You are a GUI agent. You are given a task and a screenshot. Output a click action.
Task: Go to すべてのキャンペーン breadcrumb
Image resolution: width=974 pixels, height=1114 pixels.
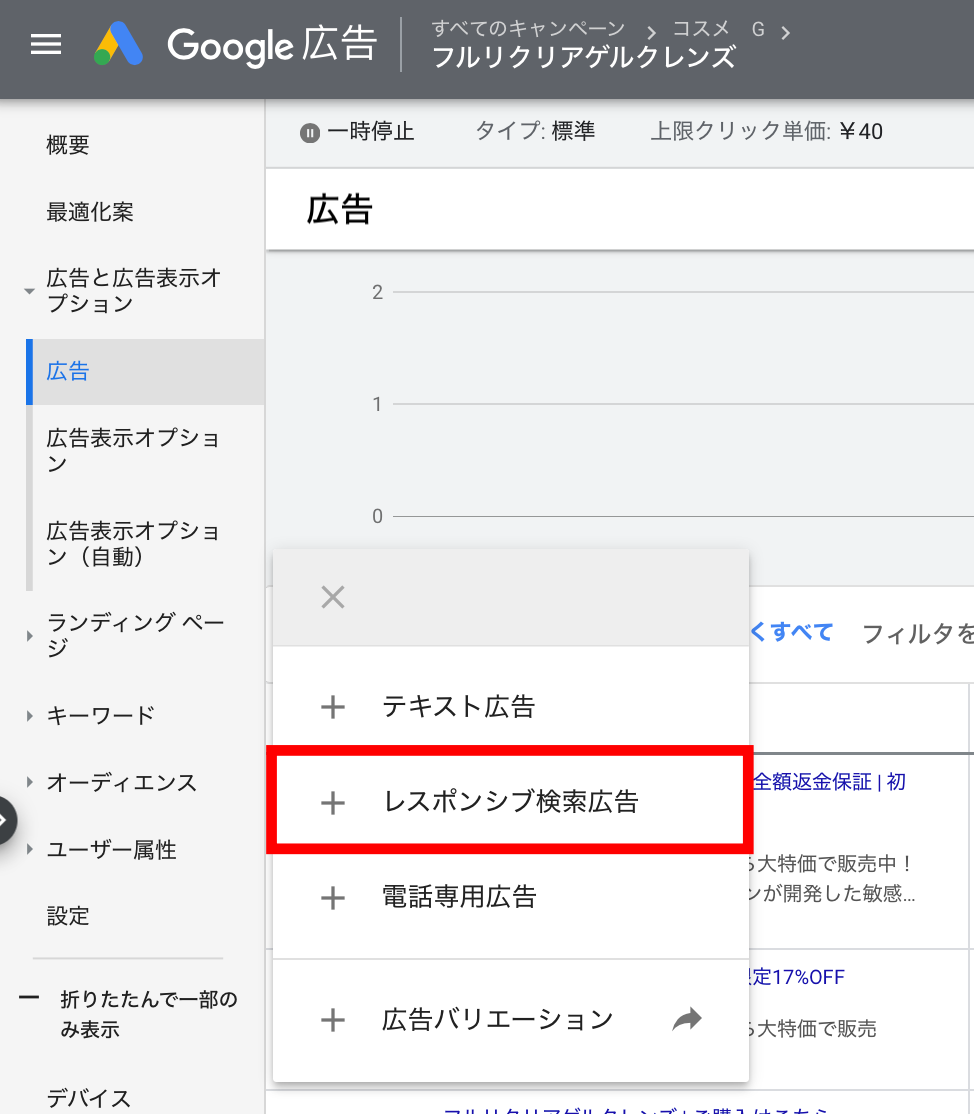click(x=529, y=29)
